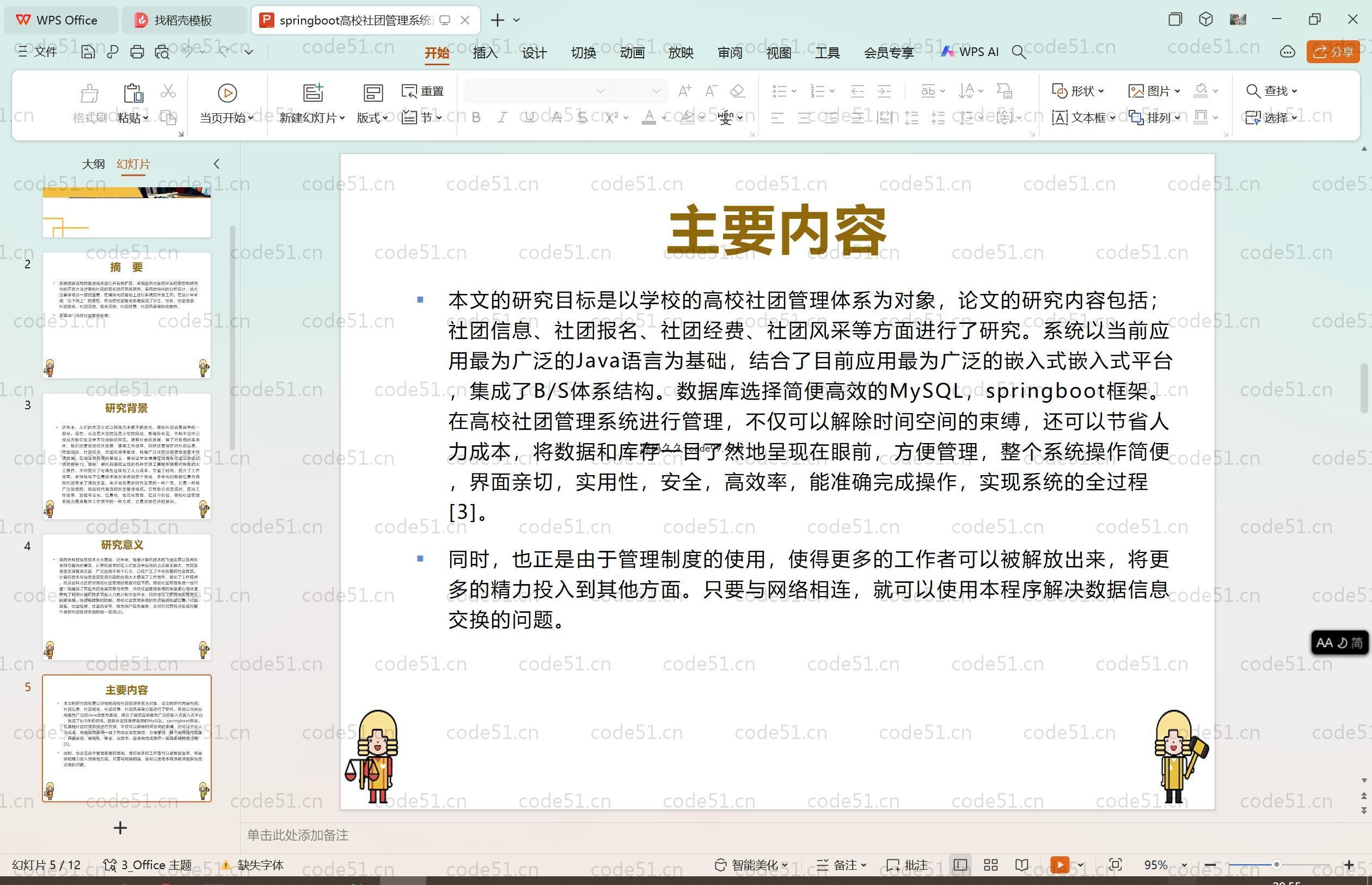This screenshot has height=885, width=1372.
Task: Select slide 4 thumbnail 研究意义
Action: pyautogui.click(x=126, y=597)
